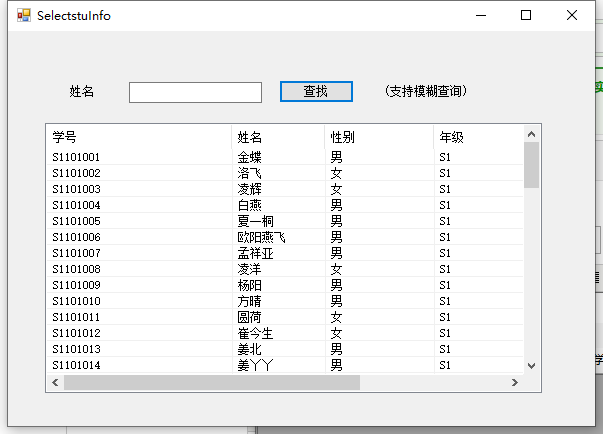Click the list's vertical scrollbar up arrow

tap(531, 134)
